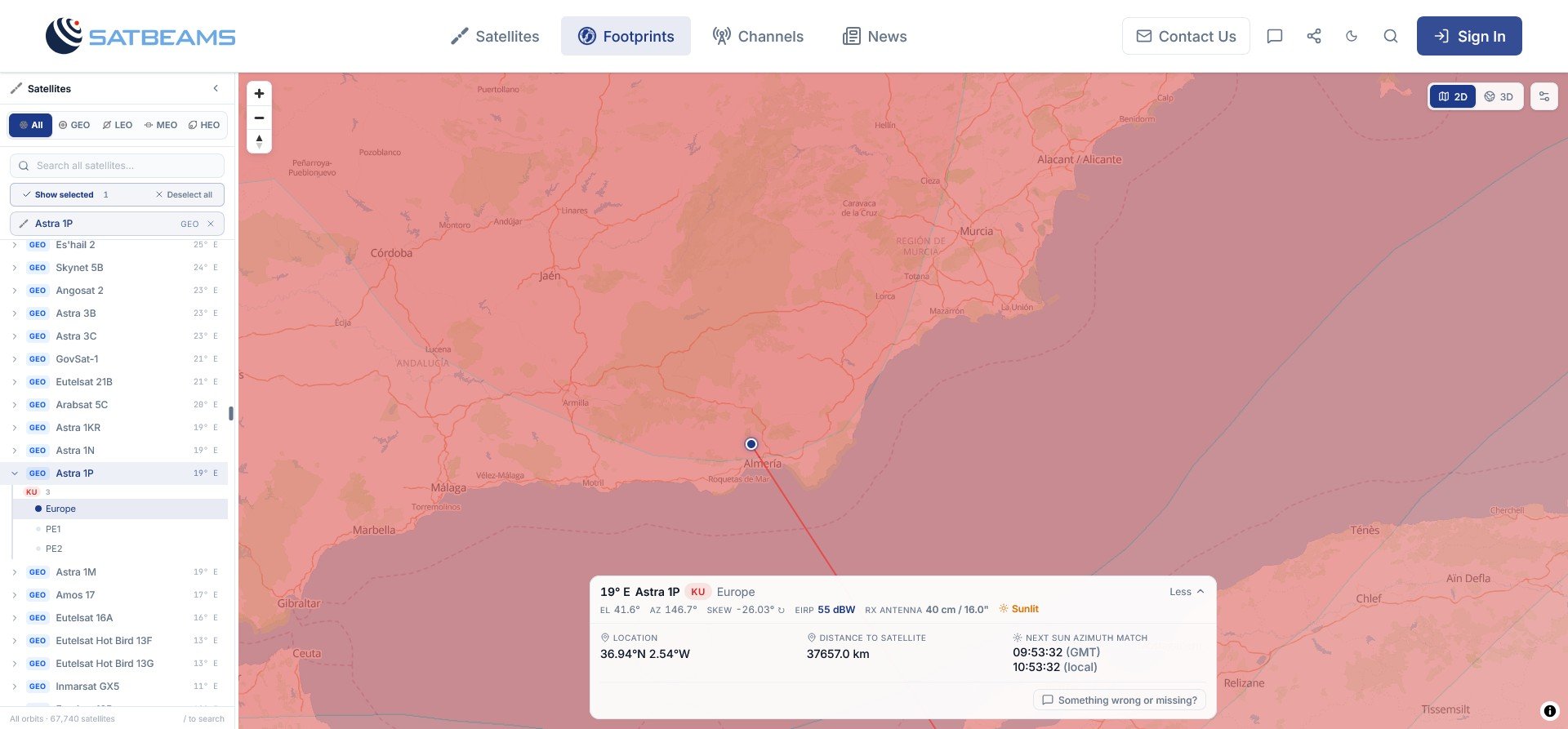Viewport: 1568px width, 729px height.
Task: Zoom in on the map
Action: pos(259,94)
